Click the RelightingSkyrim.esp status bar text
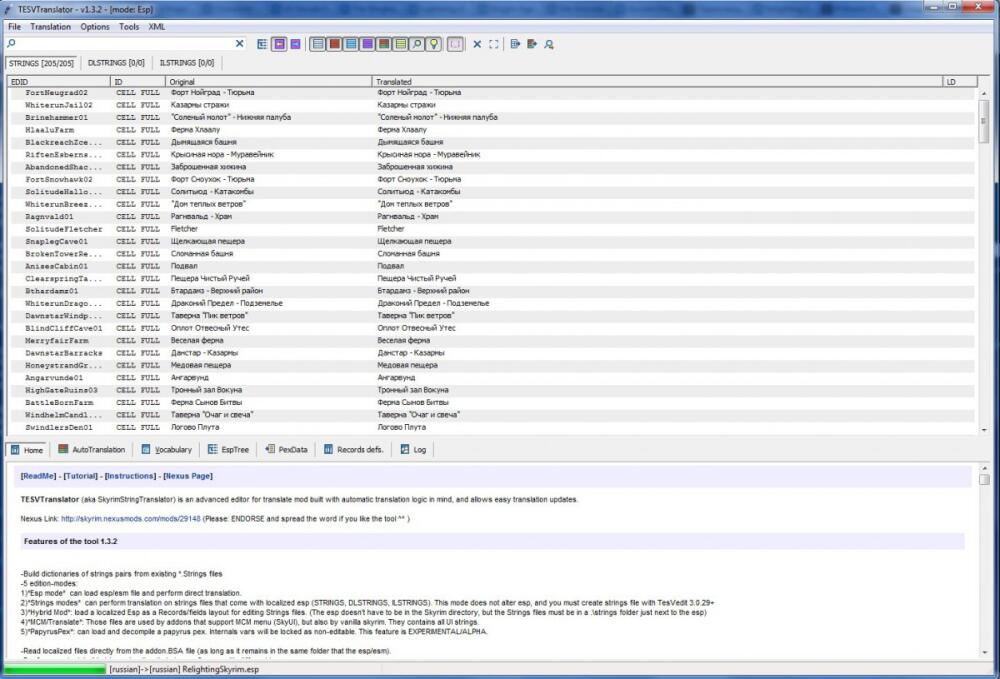Screen dimensions: 1000x679 point(221,669)
